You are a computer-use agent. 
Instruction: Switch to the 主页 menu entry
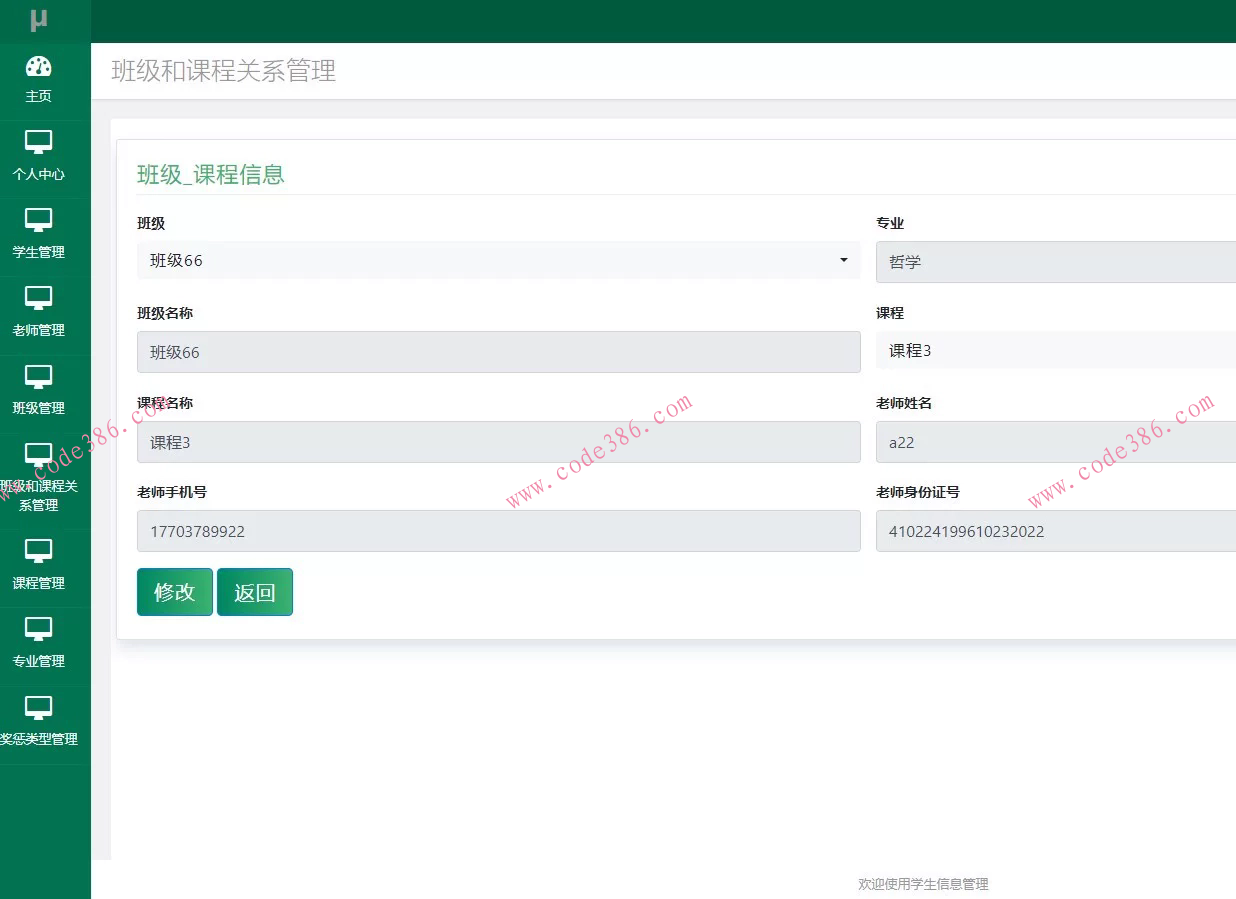[39, 96]
